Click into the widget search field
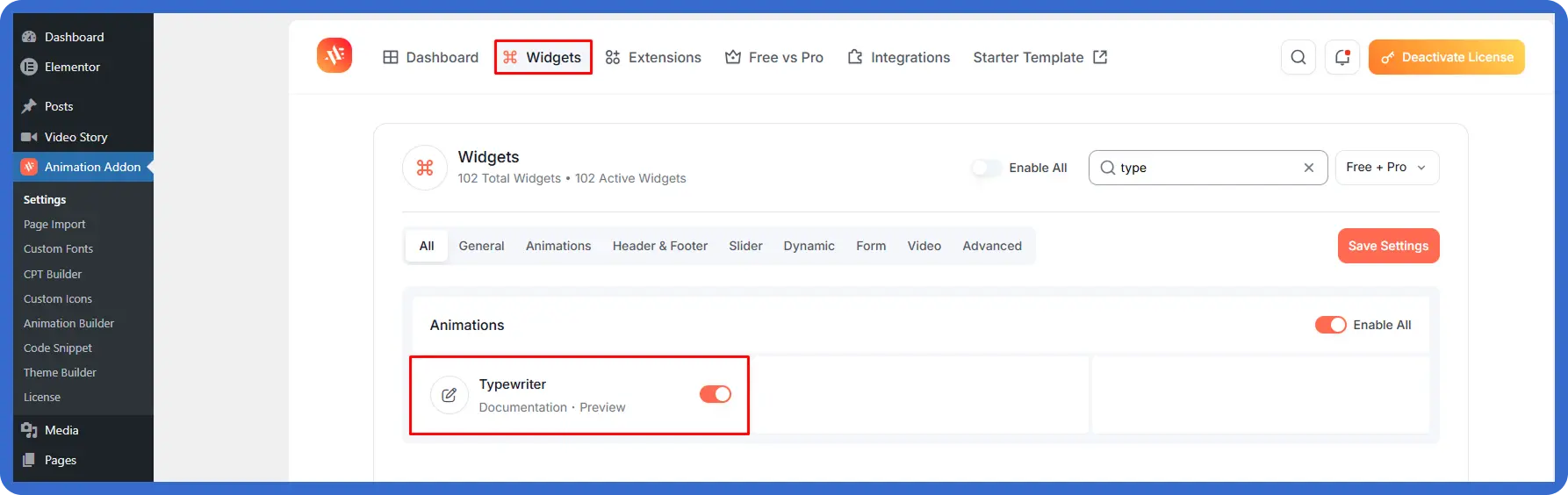1568x495 pixels. [1208, 168]
